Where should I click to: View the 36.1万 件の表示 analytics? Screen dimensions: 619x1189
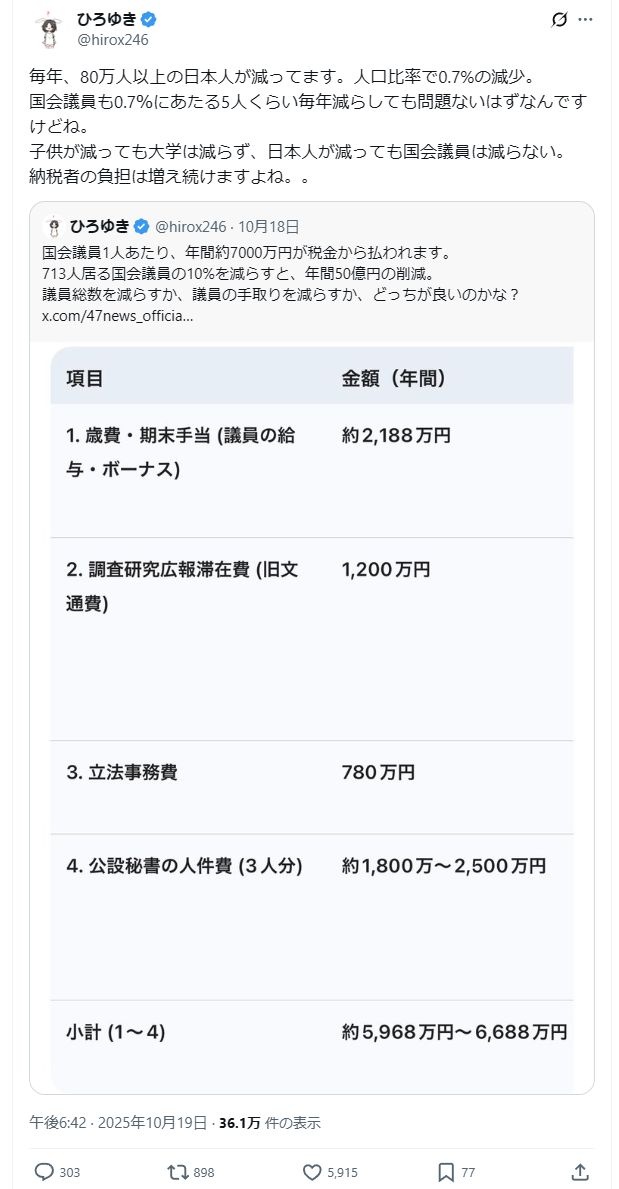tap(270, 1123)
